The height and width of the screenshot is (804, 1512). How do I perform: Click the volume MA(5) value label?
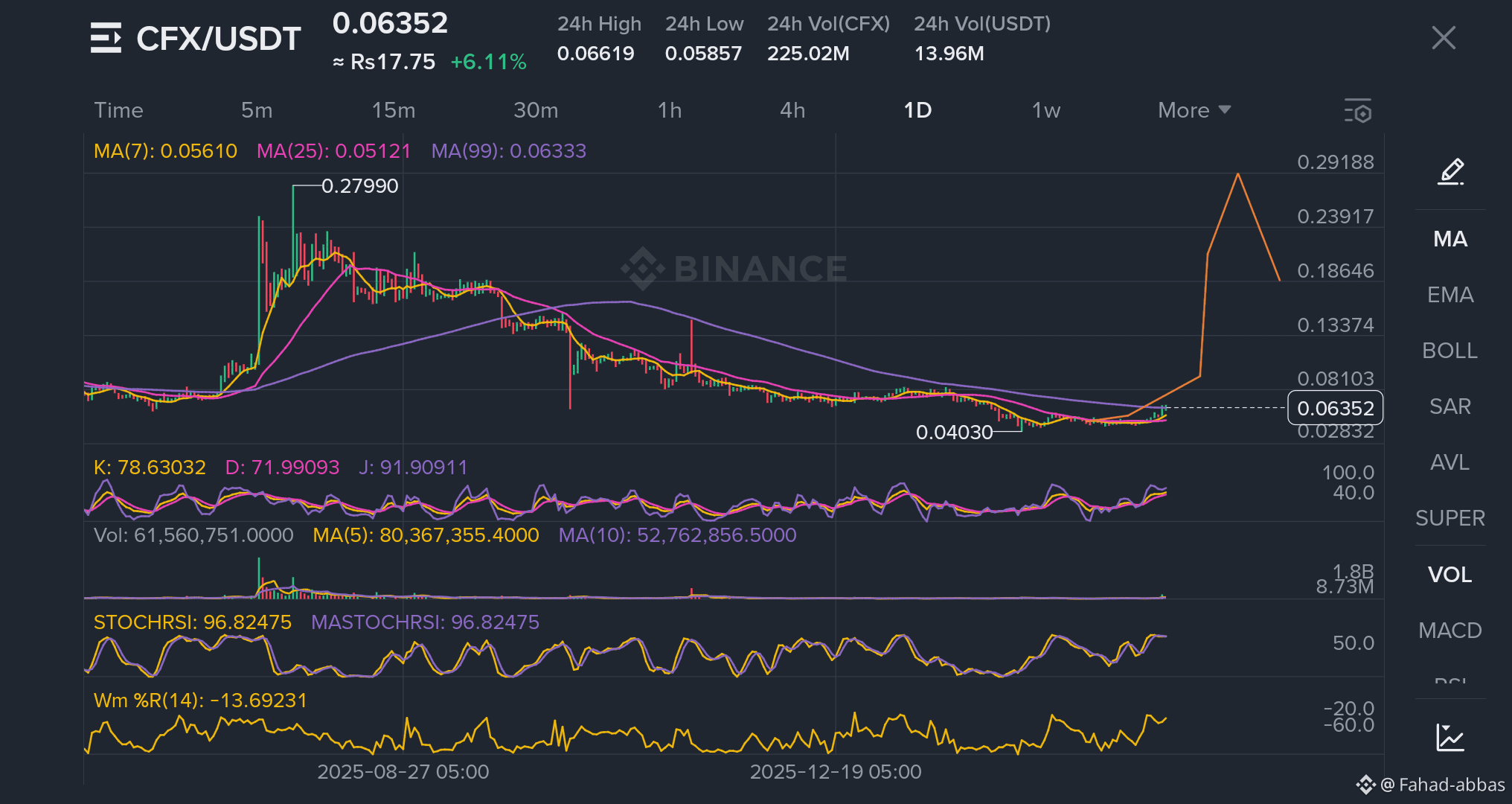426,535
